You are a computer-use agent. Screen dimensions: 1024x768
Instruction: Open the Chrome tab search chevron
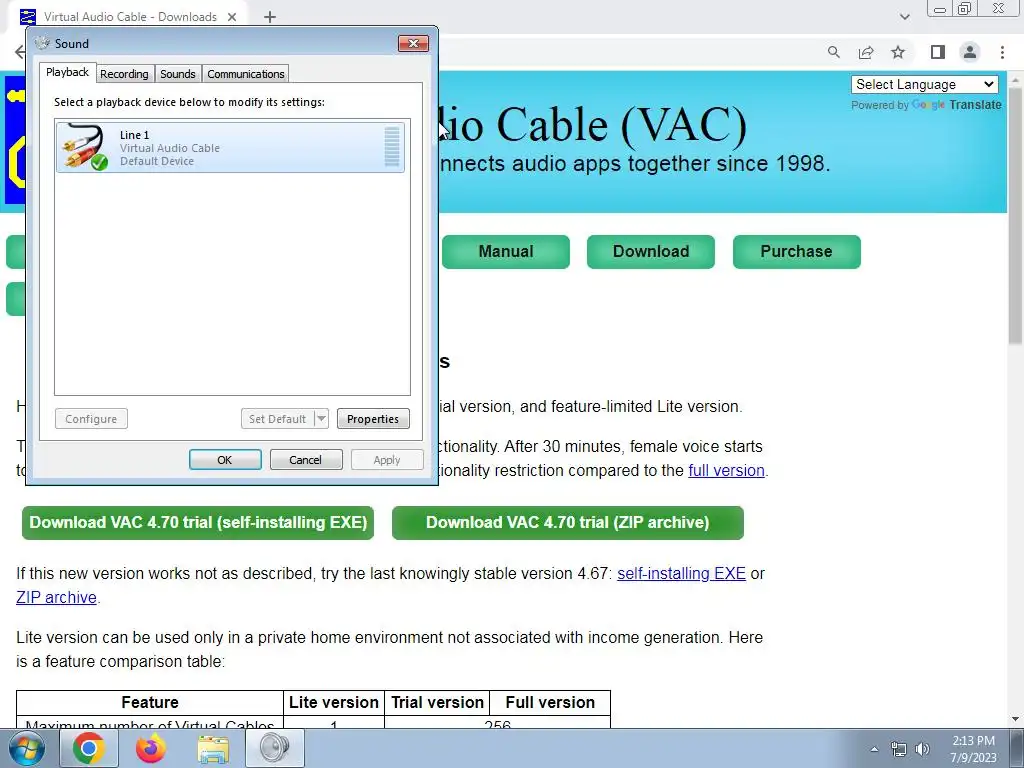click(904, 17)
